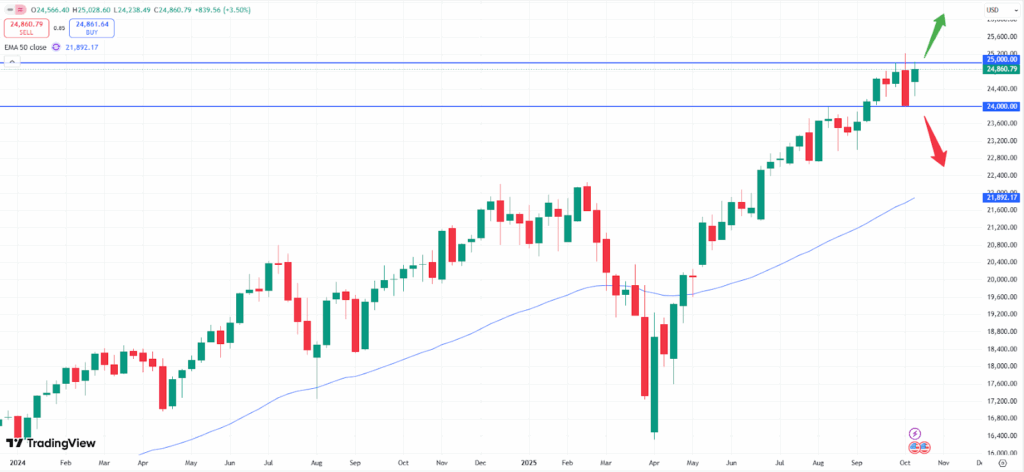Click the flag icons on time axis
Screen dimensions: 1024x472
click(x=922, y=448)
